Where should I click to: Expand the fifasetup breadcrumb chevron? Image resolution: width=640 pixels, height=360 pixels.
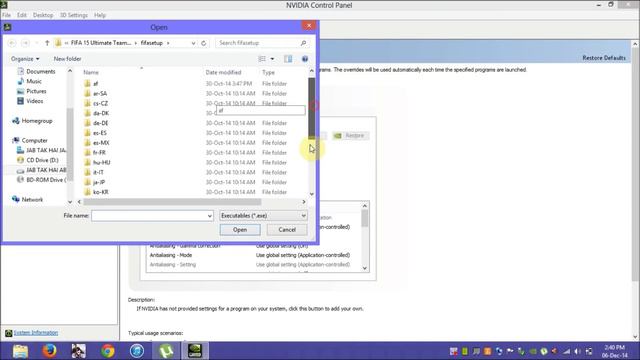click(168, 43)
